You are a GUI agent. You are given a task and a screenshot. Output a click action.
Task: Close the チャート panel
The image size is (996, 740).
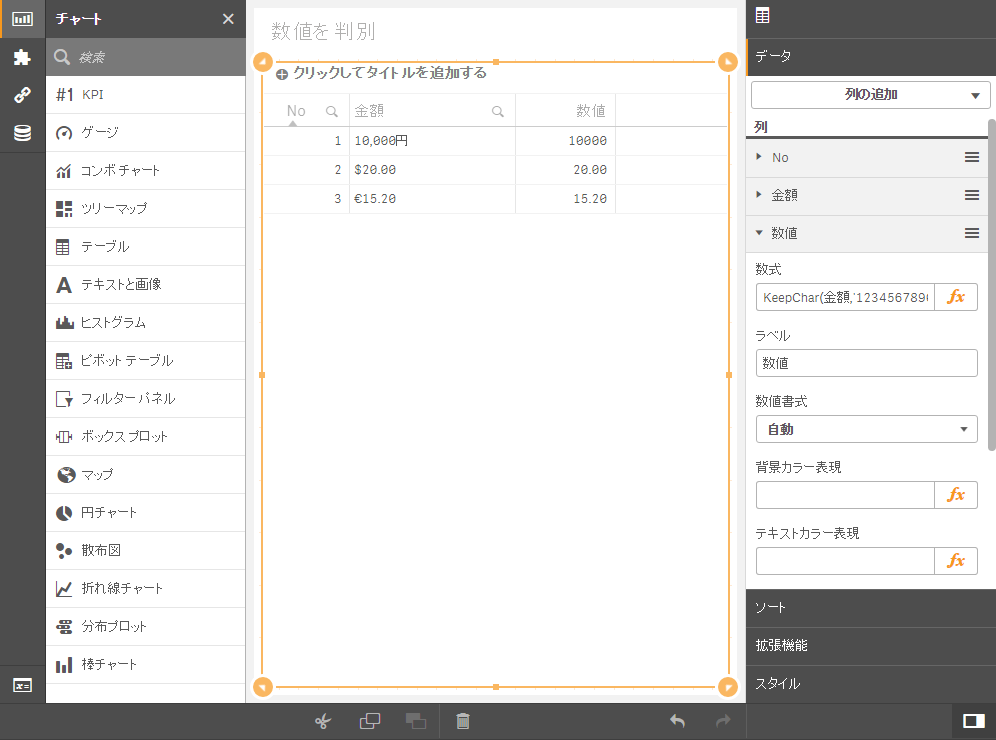pos(228,19)
